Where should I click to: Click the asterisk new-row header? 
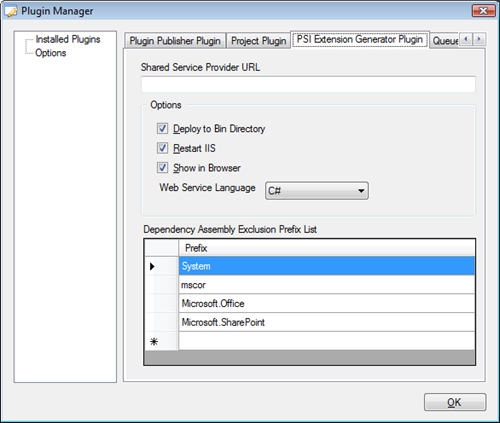coord(162,341)
